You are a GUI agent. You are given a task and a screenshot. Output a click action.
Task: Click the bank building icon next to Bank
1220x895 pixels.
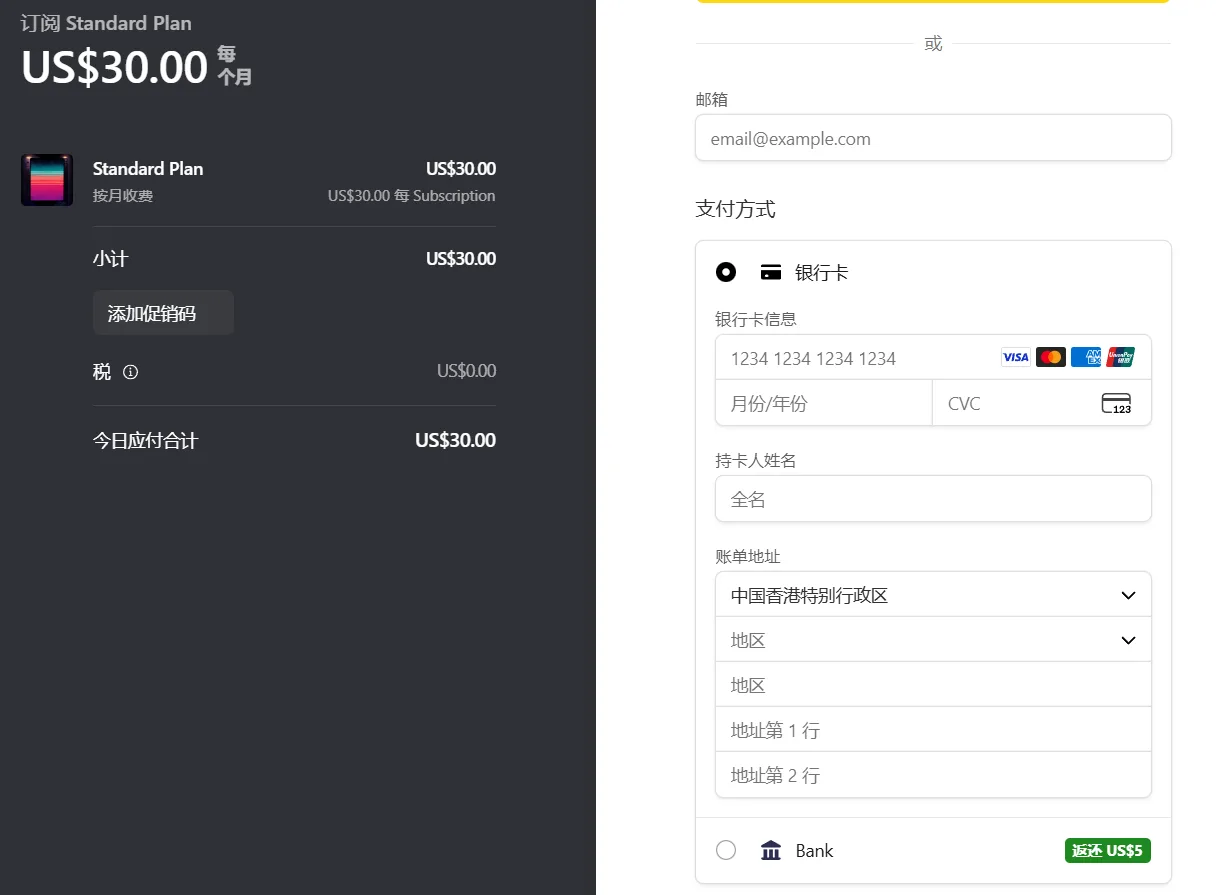coord(770,850)
